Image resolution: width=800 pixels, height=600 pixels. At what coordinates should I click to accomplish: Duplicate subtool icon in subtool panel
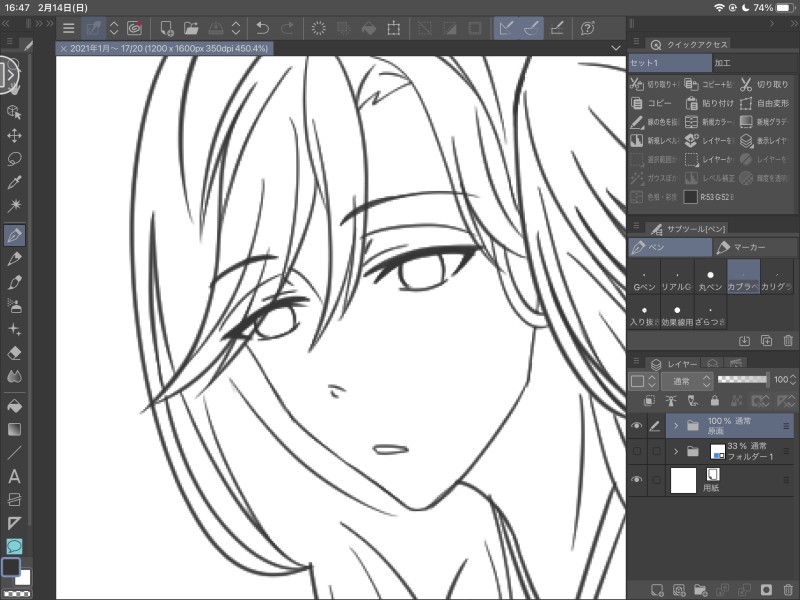click(x=766, y=340)
